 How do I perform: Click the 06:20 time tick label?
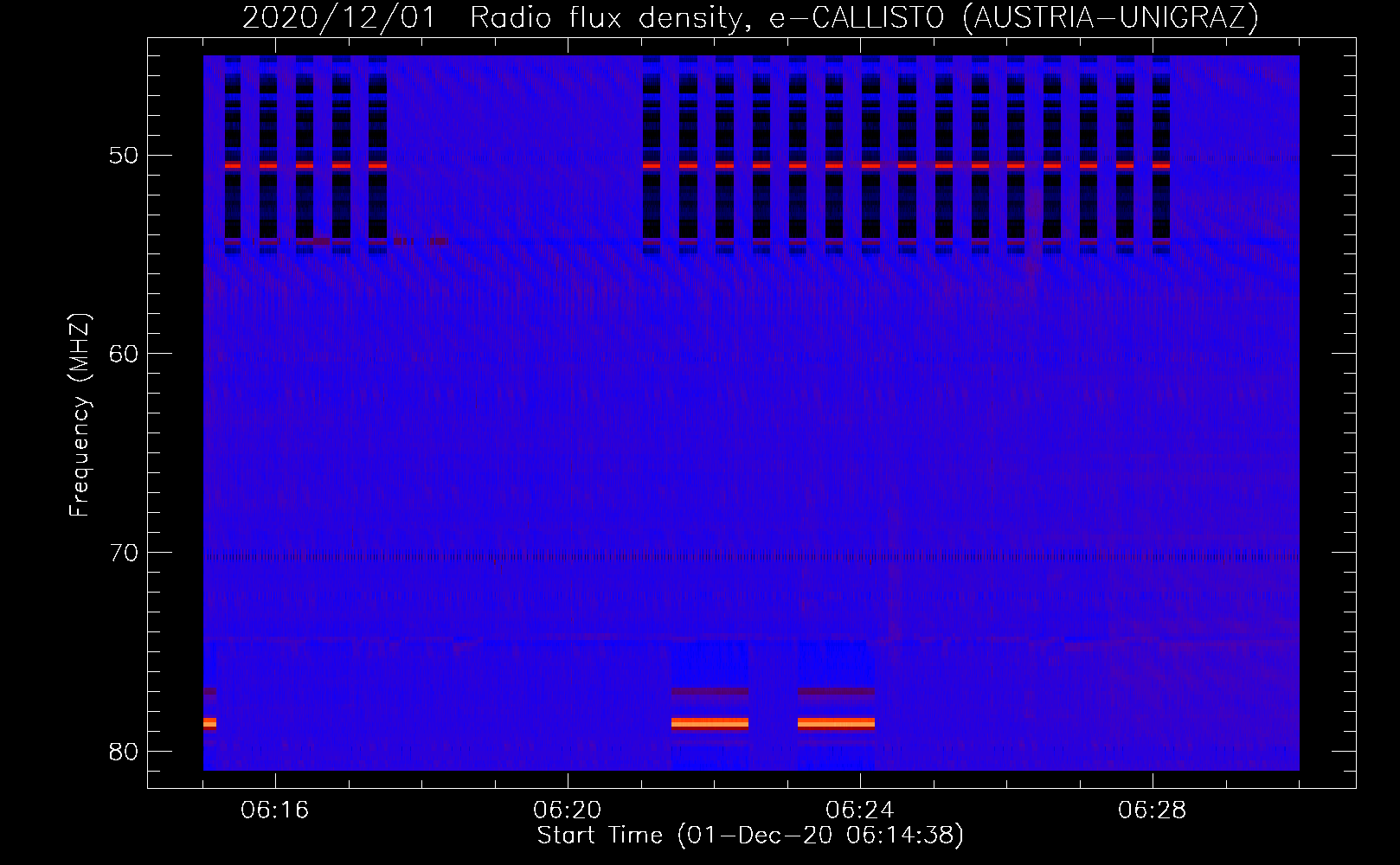point(568,811)
